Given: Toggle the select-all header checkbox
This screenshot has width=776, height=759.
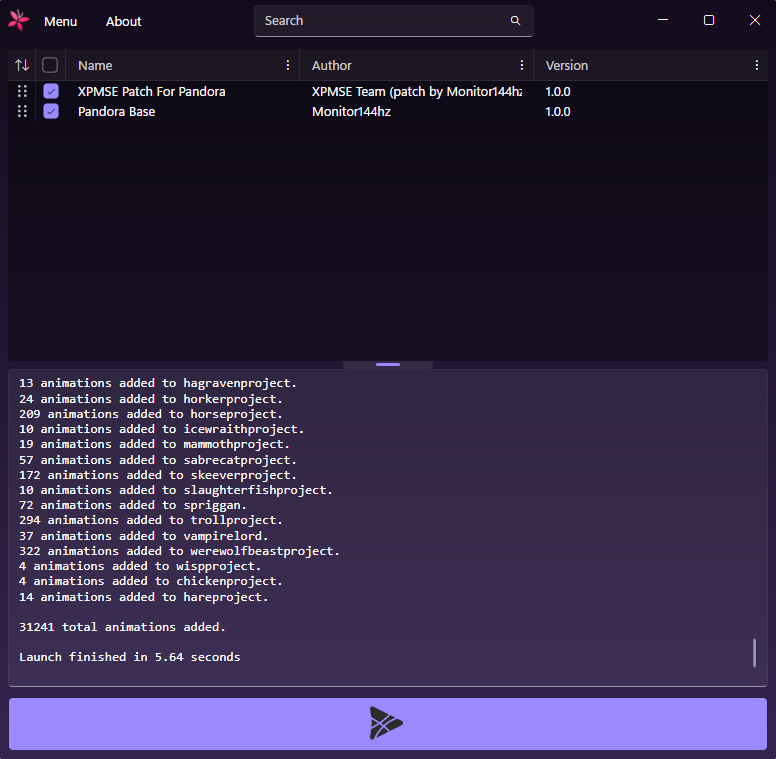Looking at the screenshot, I should pos(50,65).
